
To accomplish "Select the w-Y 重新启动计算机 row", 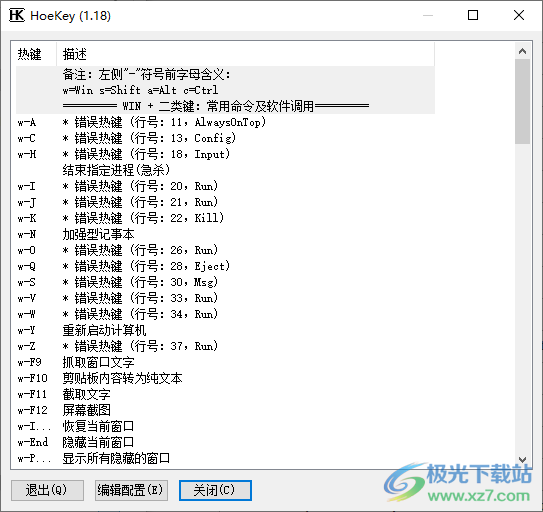I will click(225, 330).
